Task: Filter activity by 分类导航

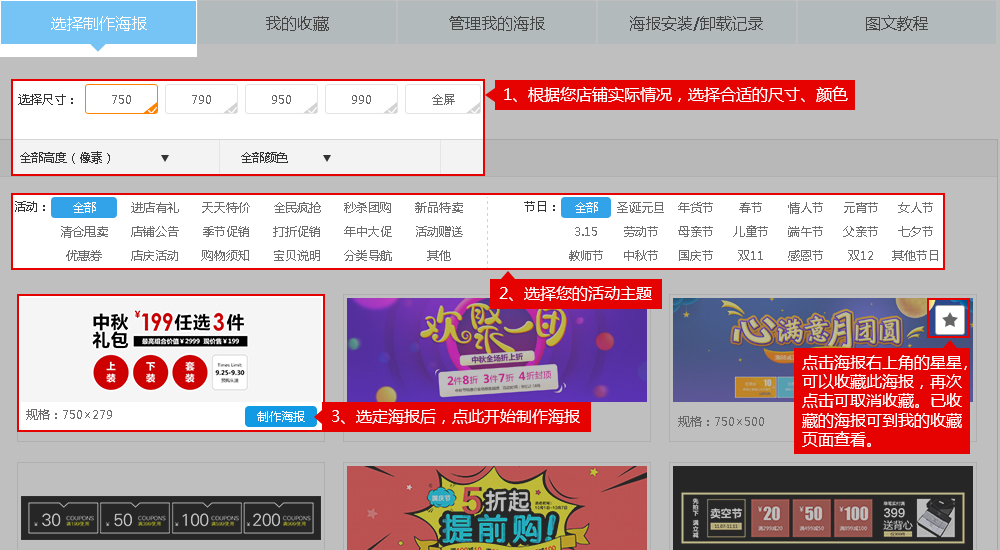Action: (367, 256)
